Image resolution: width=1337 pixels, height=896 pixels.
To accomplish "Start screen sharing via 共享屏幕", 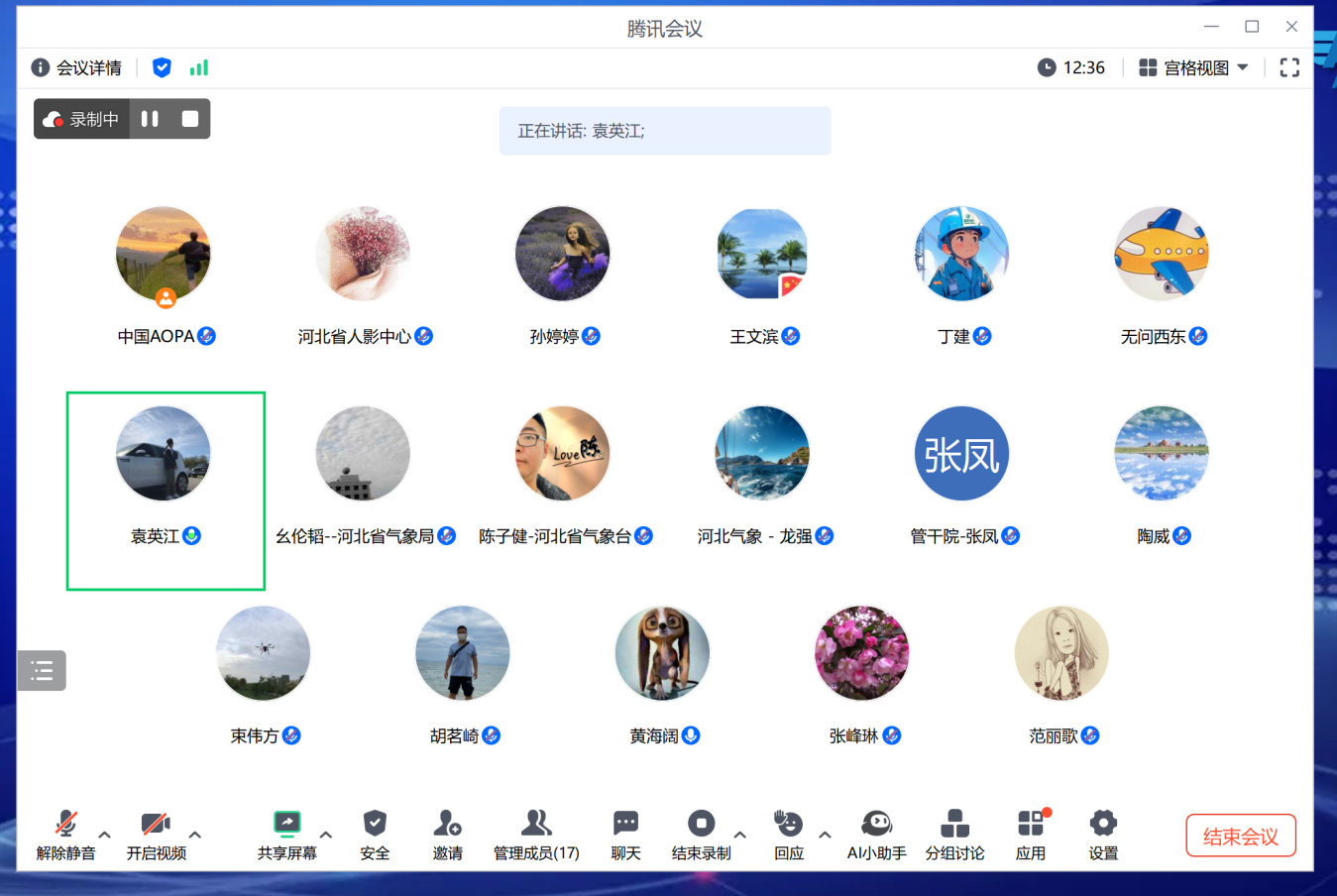I will 286,833.
